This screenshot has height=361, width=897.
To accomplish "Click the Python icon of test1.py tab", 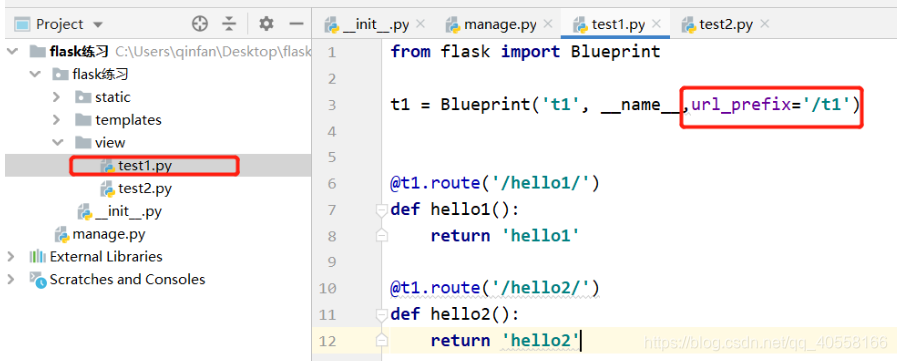I will point(581,25).
